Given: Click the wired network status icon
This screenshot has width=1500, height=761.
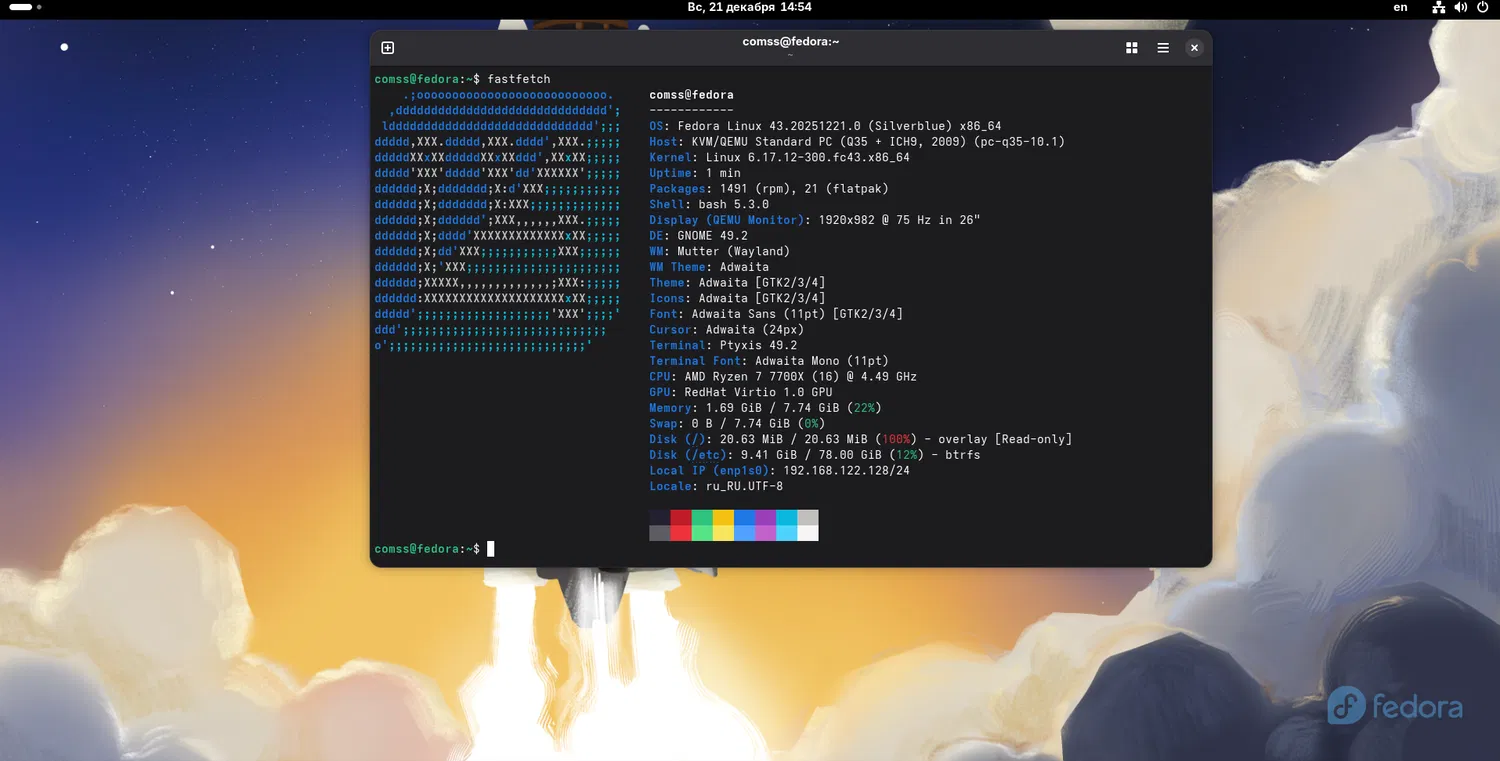Looking at the screenshot, I should [x=1438, y=7].
